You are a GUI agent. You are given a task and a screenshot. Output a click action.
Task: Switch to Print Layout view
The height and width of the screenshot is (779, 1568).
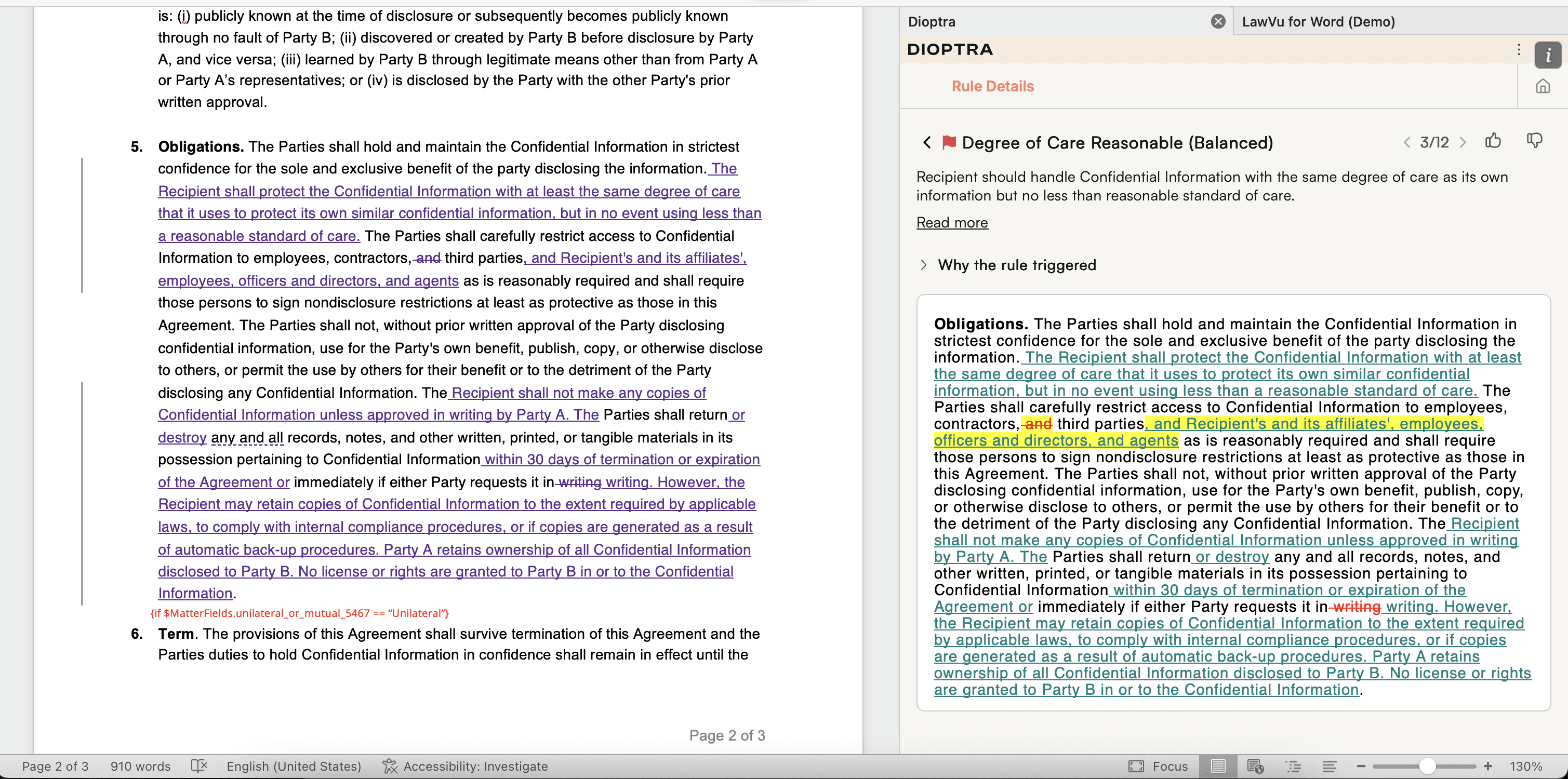1218,766
